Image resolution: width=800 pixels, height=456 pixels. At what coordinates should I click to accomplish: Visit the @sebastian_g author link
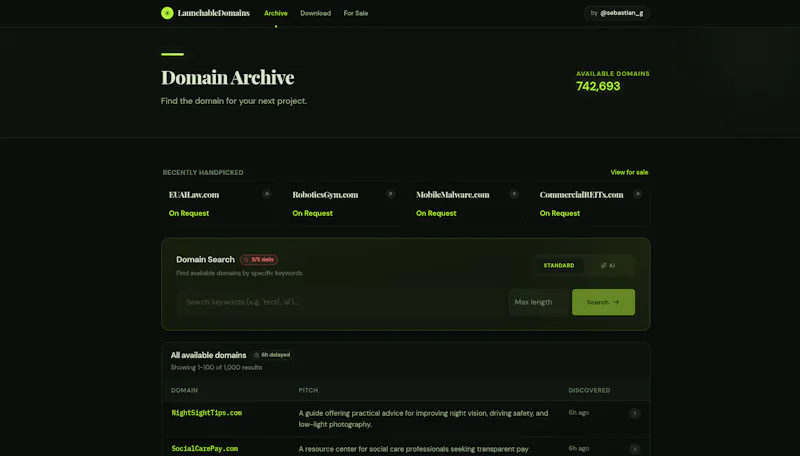click(x=617, y=13)
